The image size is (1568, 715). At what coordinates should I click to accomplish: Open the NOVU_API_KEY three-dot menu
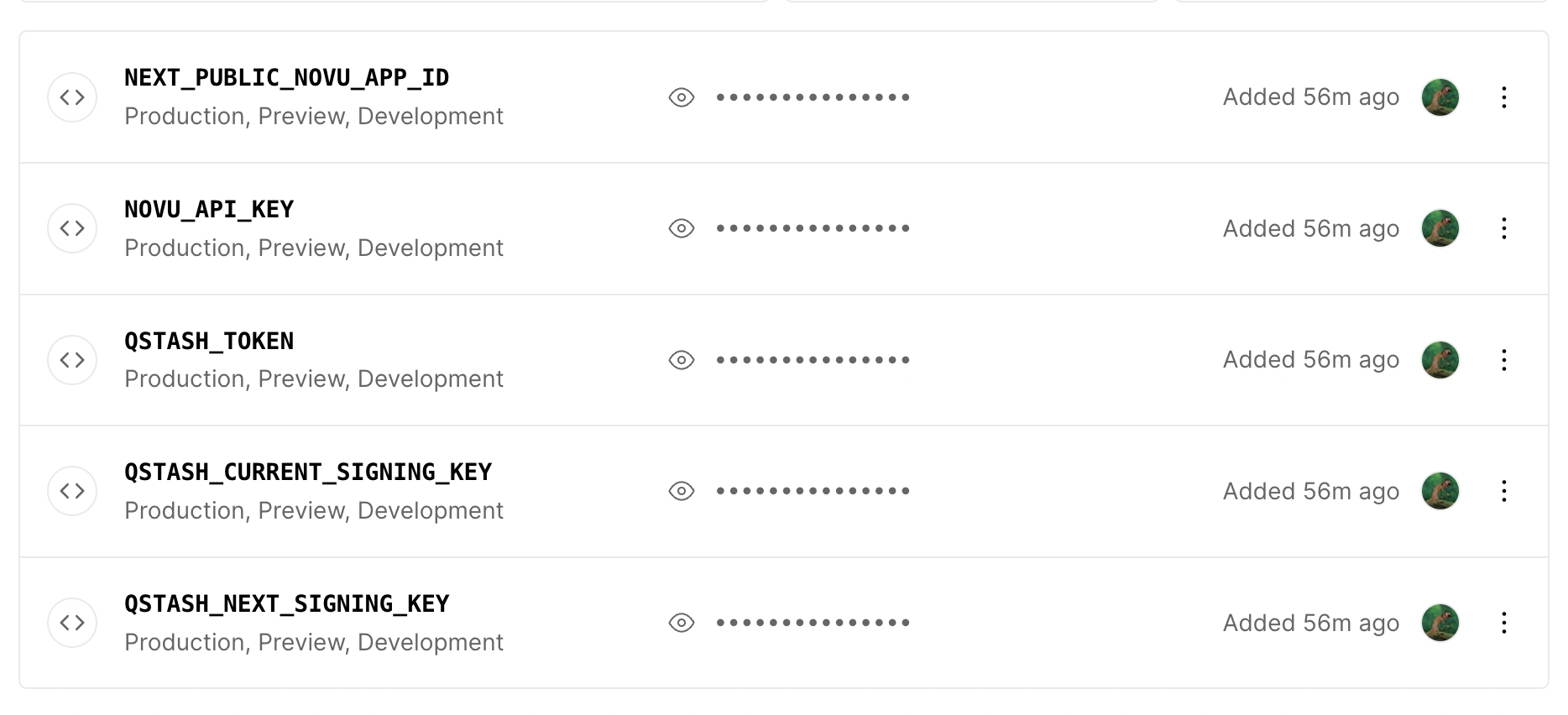coord(1504,228)
